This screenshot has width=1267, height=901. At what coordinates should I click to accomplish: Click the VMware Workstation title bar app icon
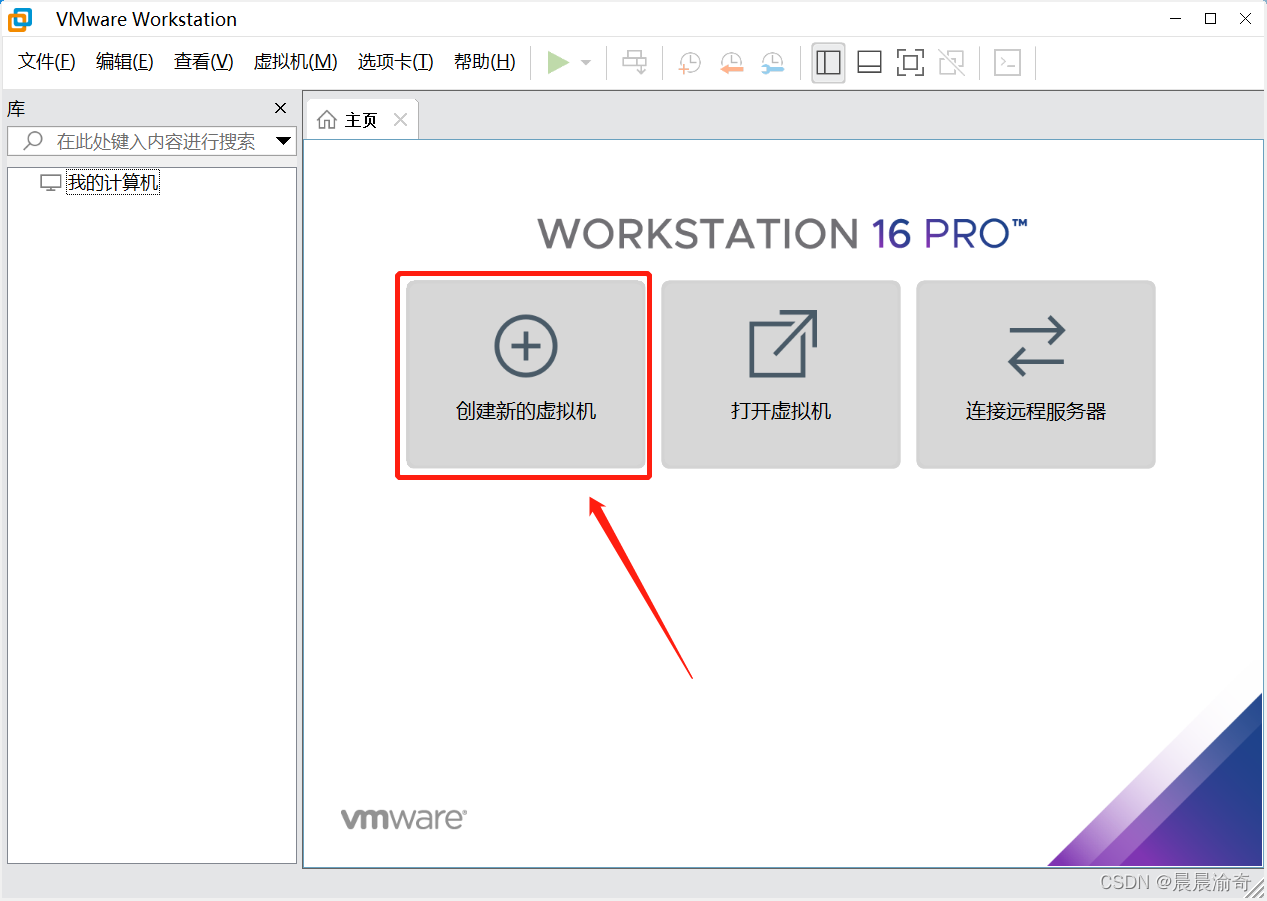coord(21,19)
